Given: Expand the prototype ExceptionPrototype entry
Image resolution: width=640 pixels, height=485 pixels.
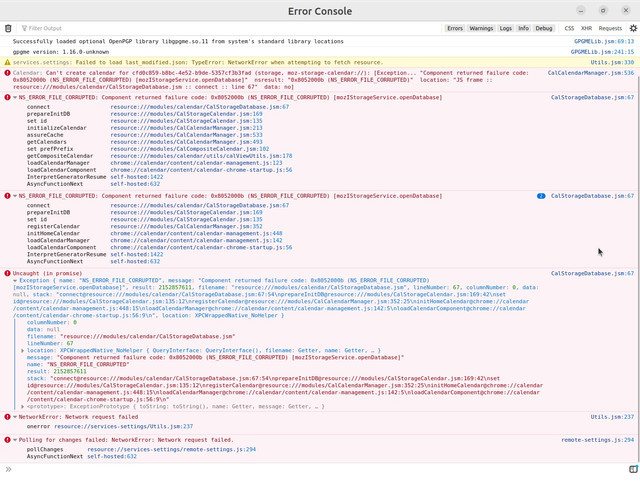Looking at the screenshot, I should [x=22, y=406].
